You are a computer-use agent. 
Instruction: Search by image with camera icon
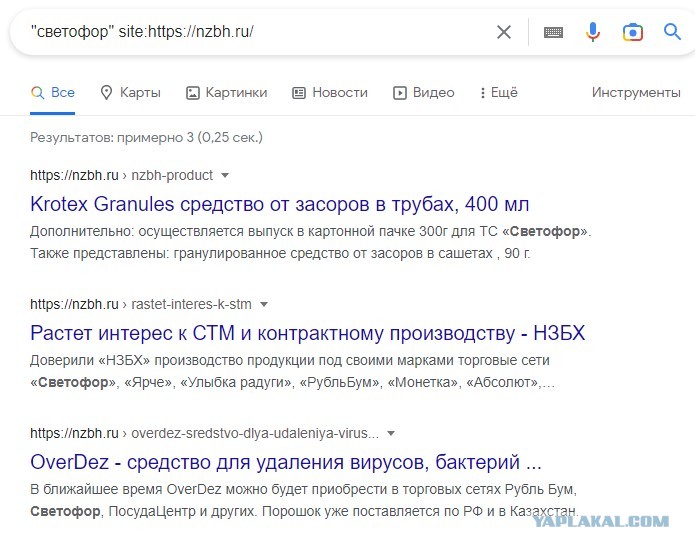pyautogui.click(x=633, y=32)
